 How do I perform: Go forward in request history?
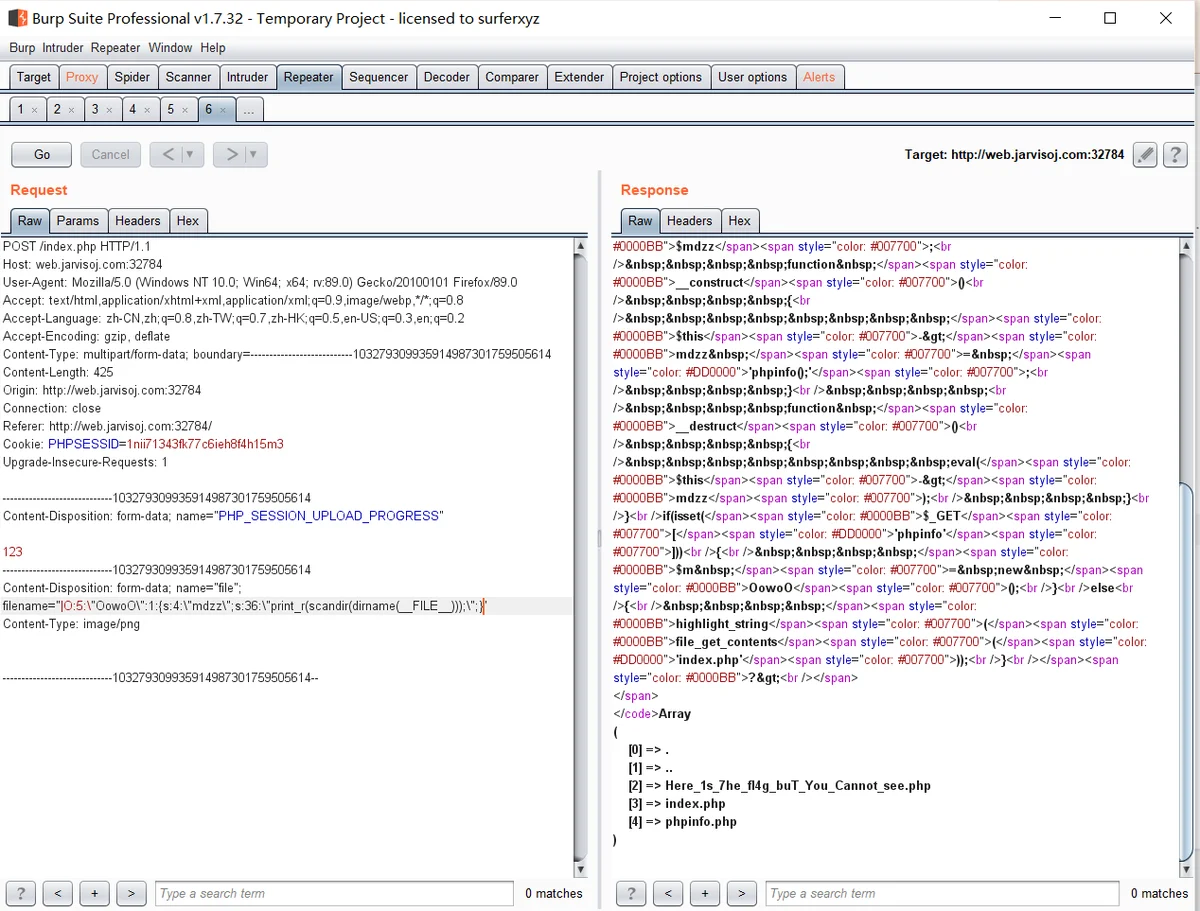pos(231,155)
